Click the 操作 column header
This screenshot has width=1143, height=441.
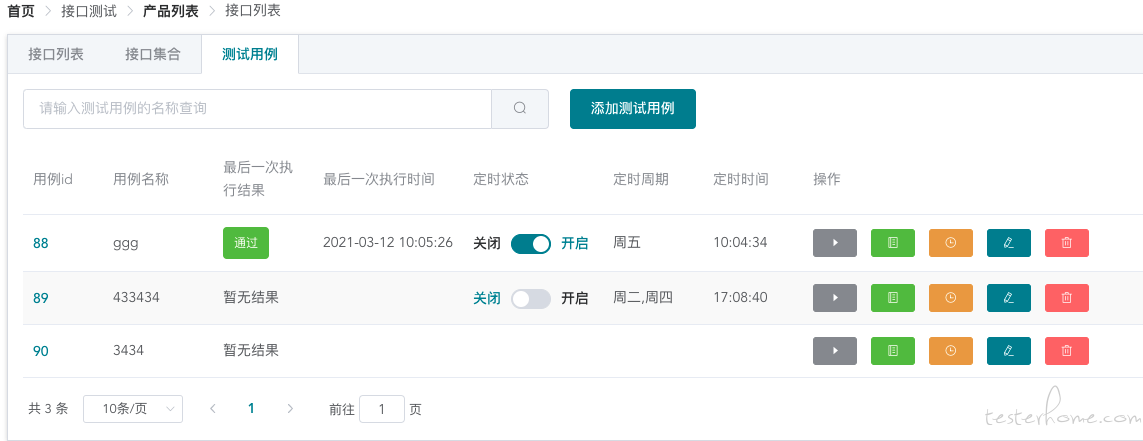(827, 179)
